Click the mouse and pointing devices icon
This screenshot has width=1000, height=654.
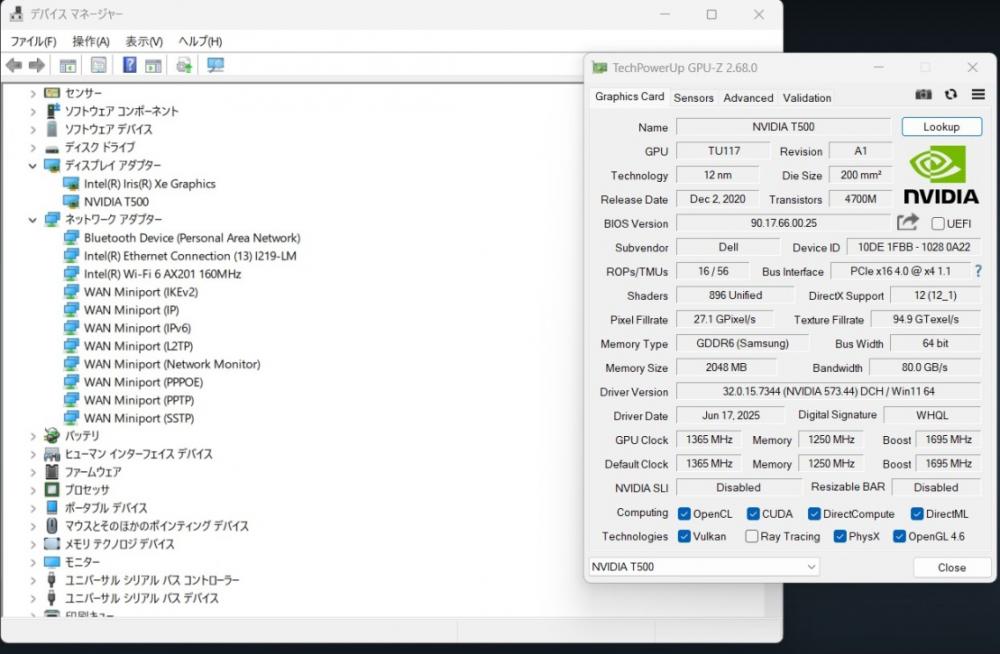52,526
